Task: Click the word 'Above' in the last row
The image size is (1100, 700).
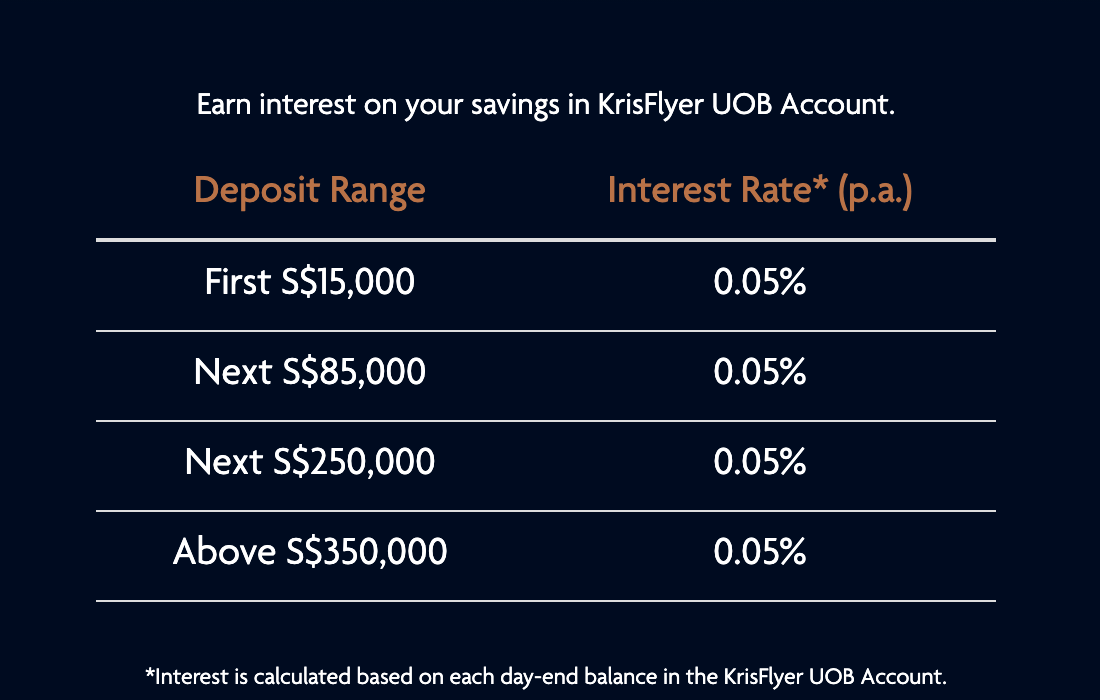Action: coord(224,551)
